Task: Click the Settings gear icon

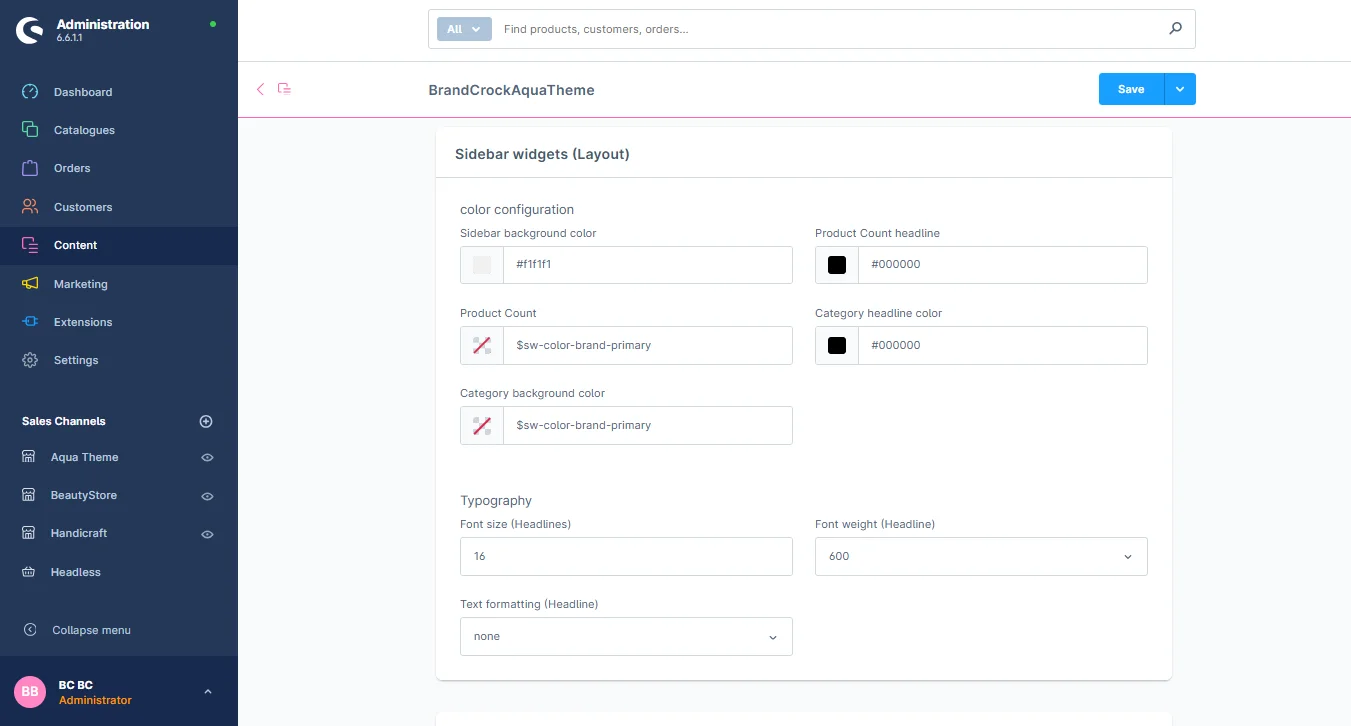Action: point(30,360)
